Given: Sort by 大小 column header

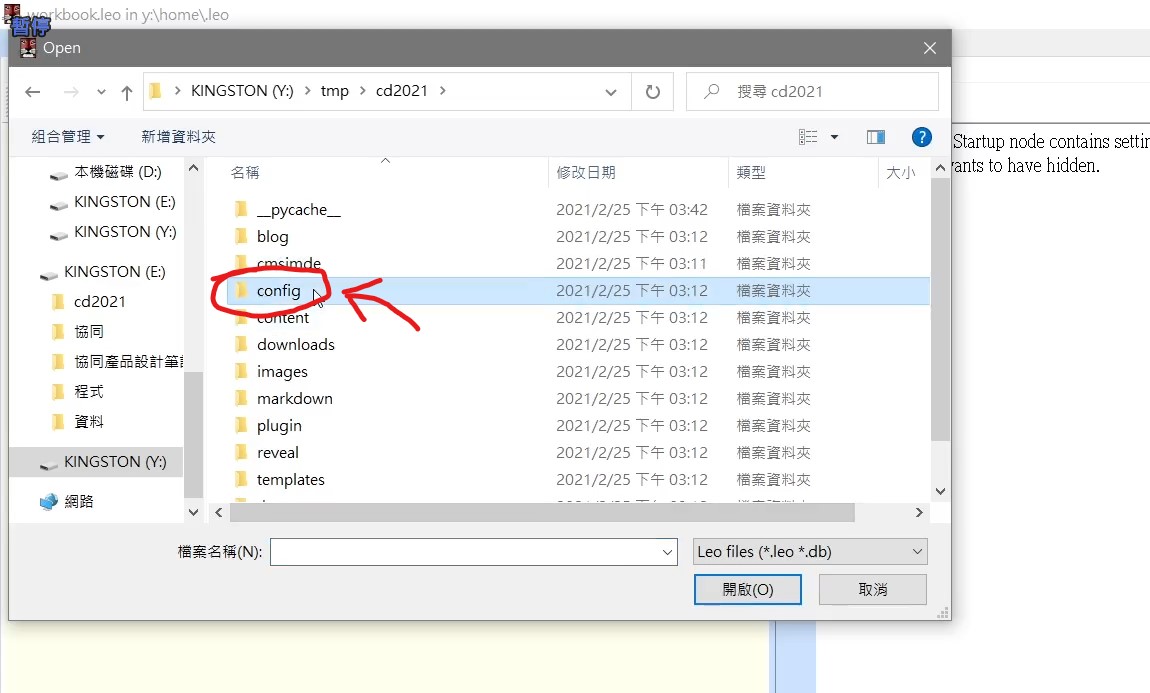Looking at the screenshot, I should click(901, 172).
